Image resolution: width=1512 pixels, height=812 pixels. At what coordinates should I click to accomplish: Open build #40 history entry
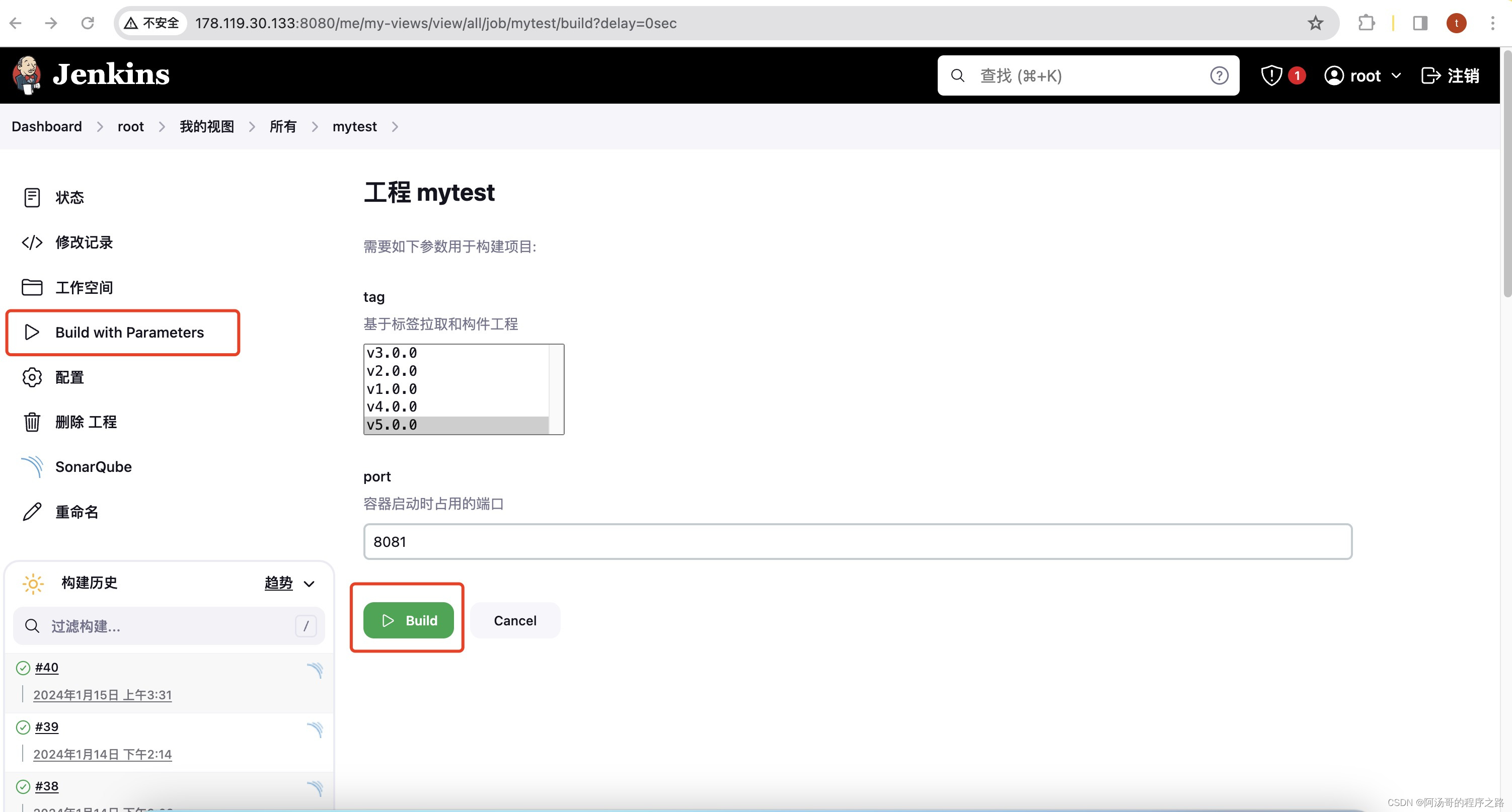(x=46, y=666)
